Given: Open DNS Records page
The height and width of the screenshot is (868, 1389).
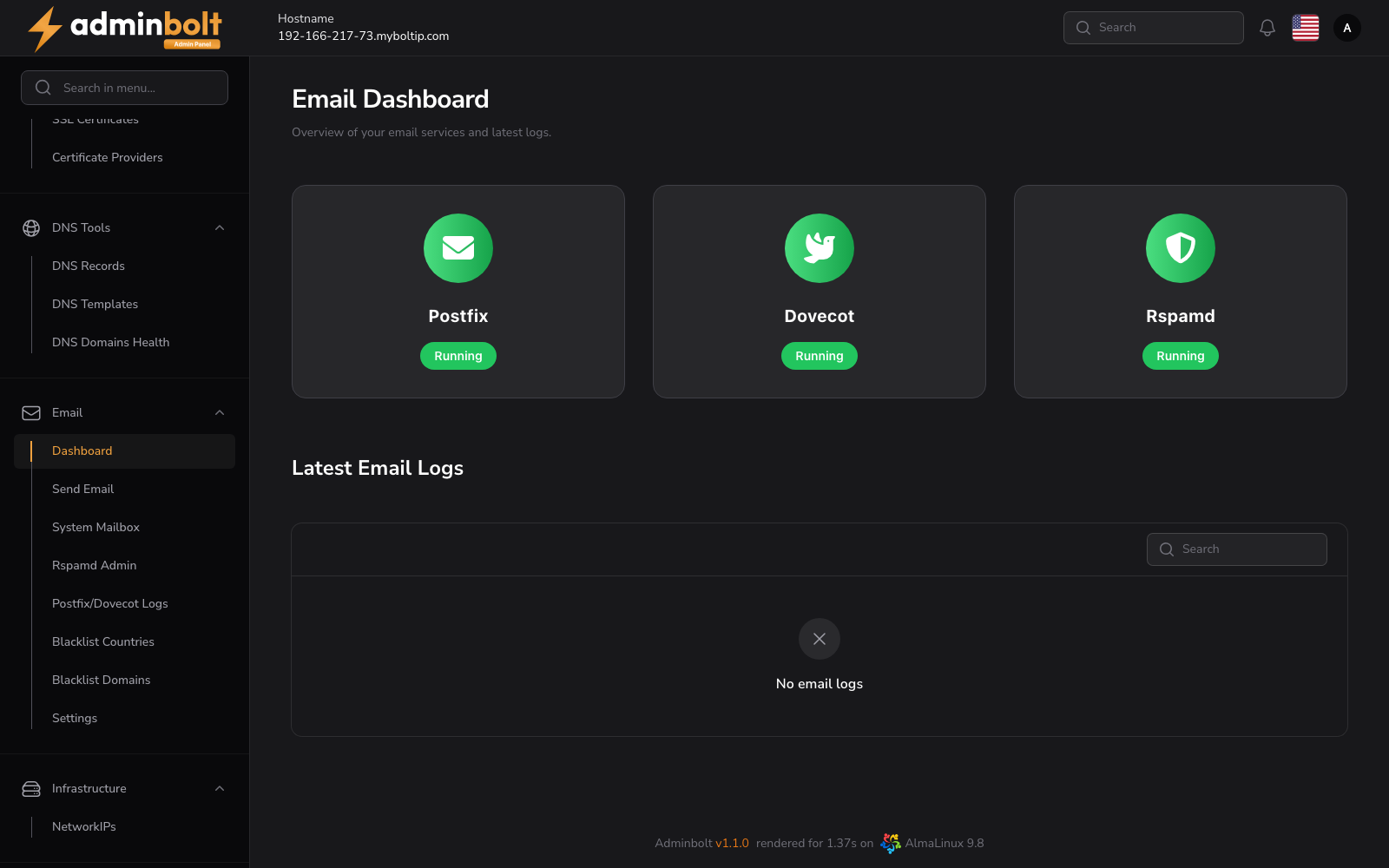Looking at the screenshot, I should [124, 266].
